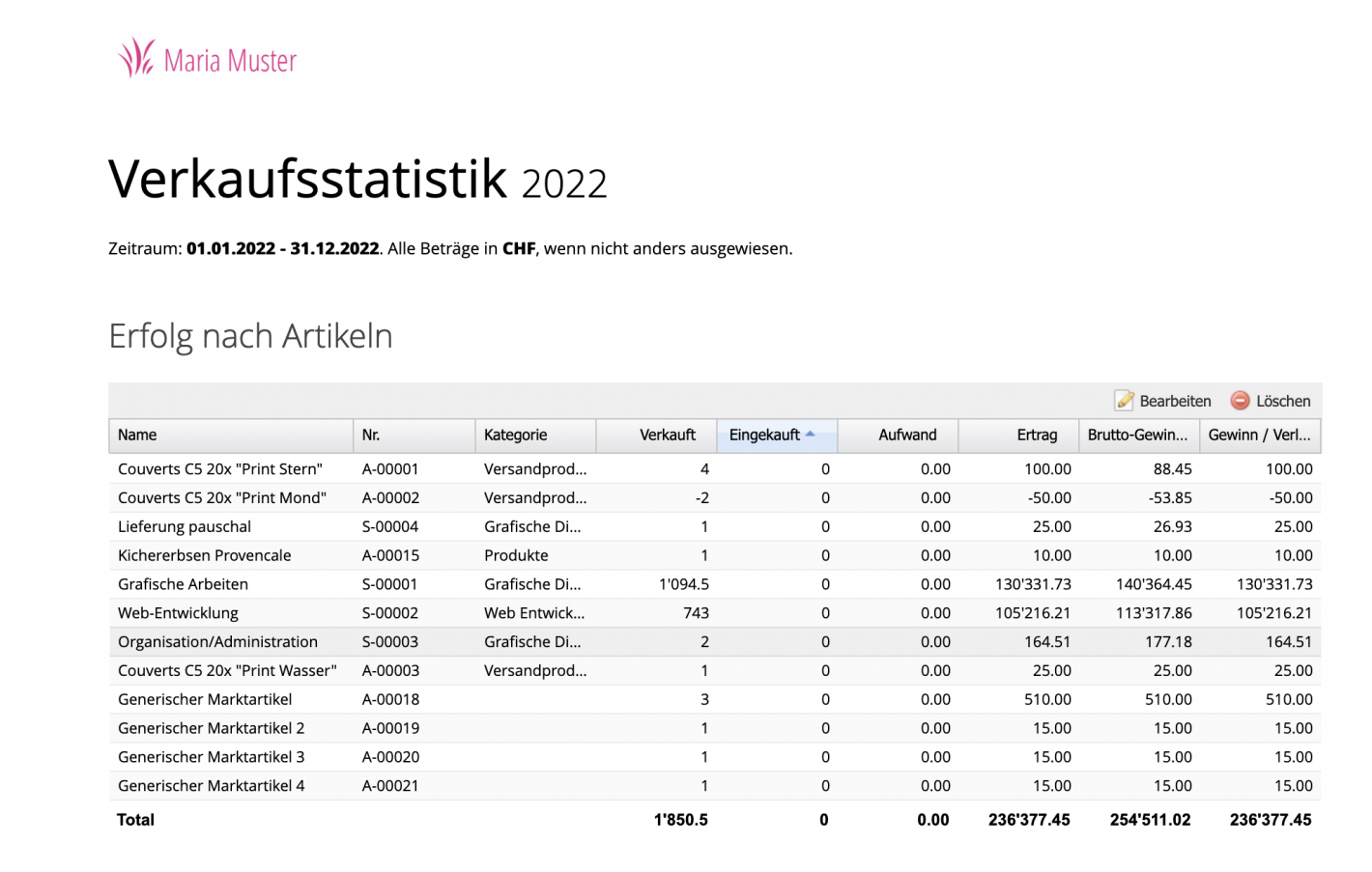Click the pencil Bearbeiten icon
This screenshot has width=1372, height=872.
1124,401
